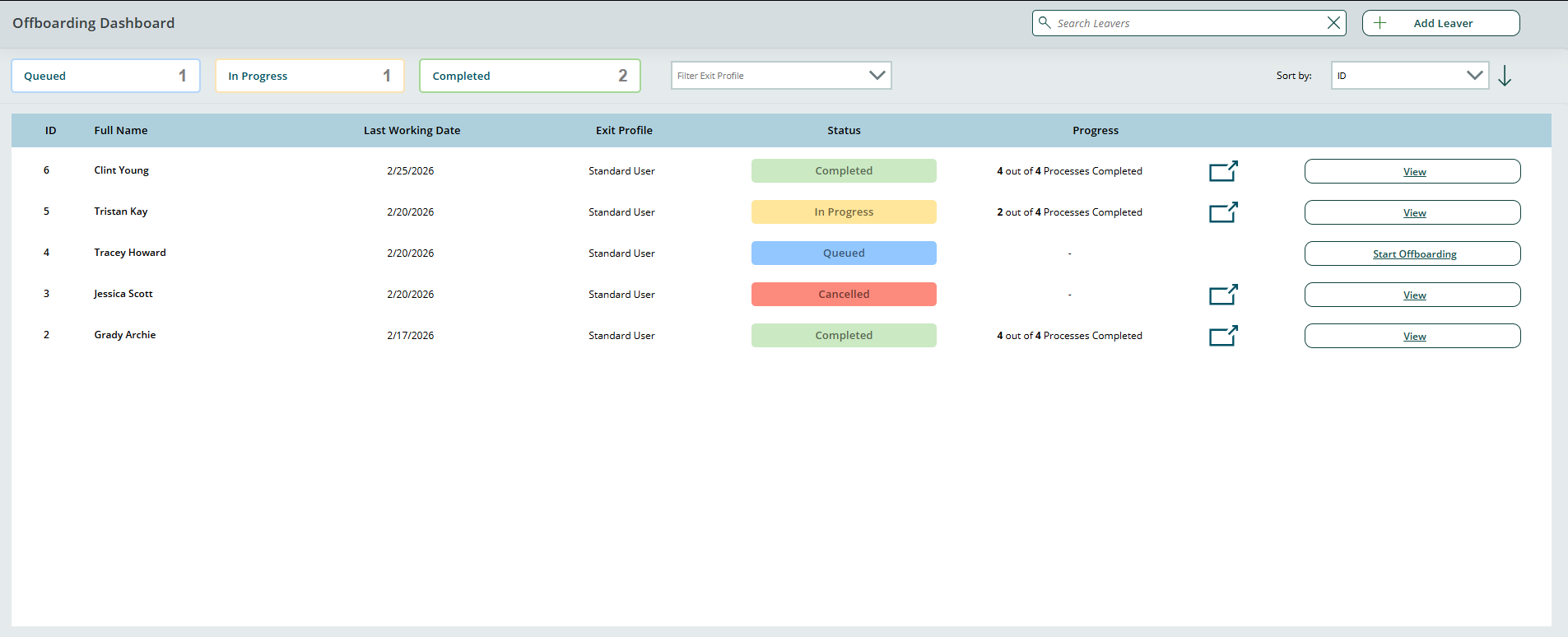Click in the Search Leavers field
This screenshot has height=637, width=1568.
coord(1185,23)
